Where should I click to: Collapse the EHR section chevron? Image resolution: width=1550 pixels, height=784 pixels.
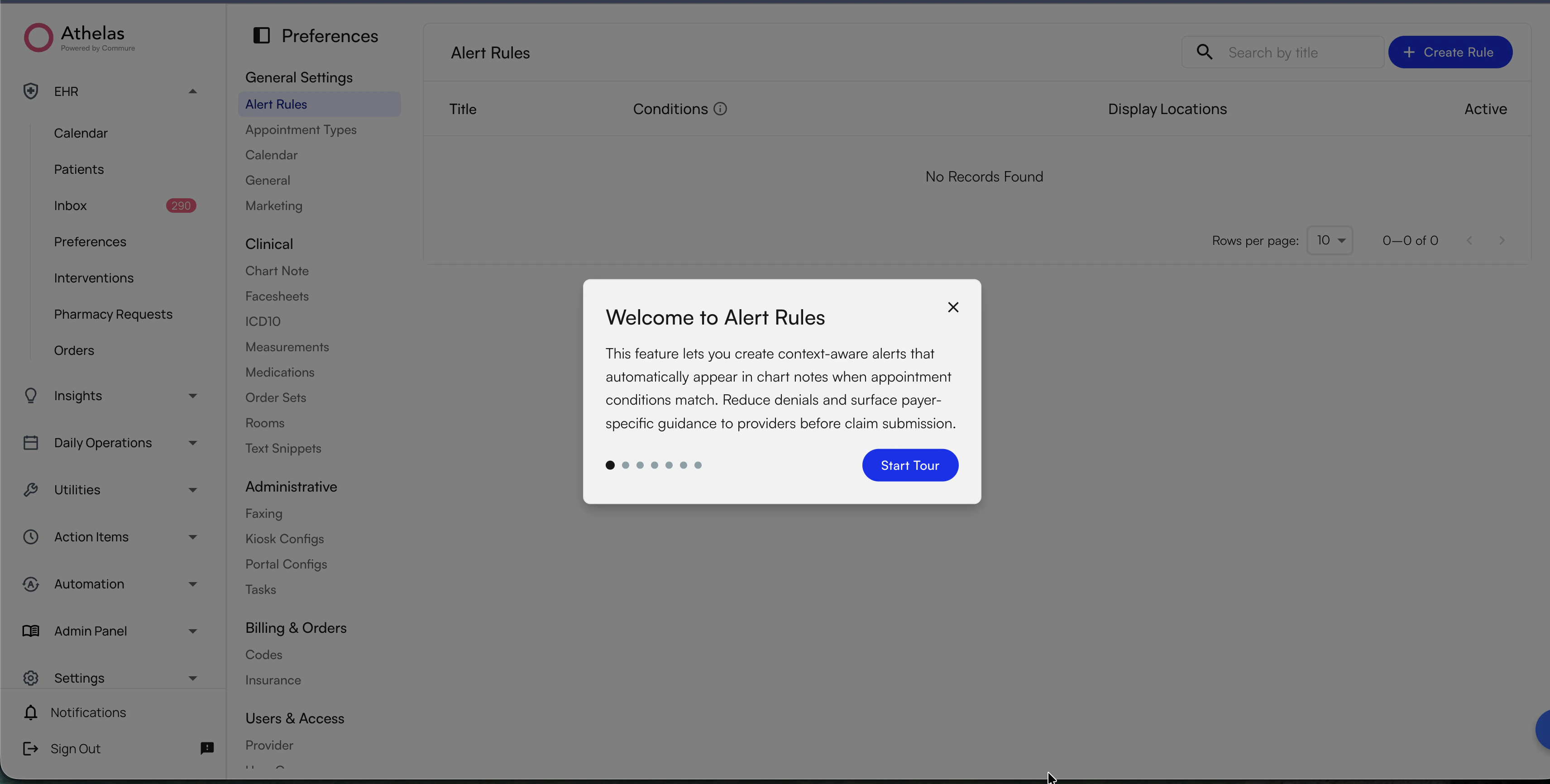click(192, 91)
